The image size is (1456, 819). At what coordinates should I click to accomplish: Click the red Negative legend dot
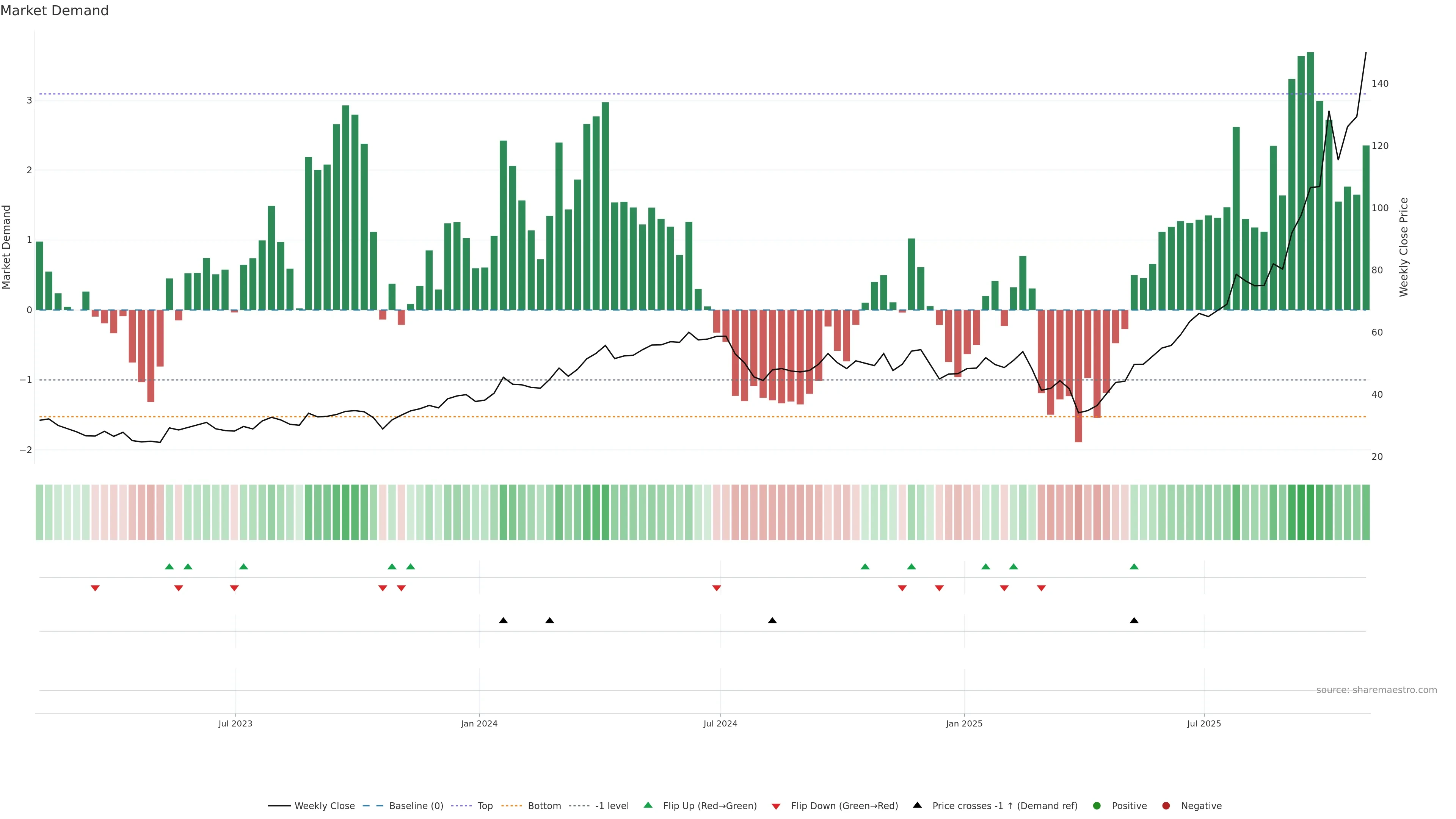(1166, 806)
